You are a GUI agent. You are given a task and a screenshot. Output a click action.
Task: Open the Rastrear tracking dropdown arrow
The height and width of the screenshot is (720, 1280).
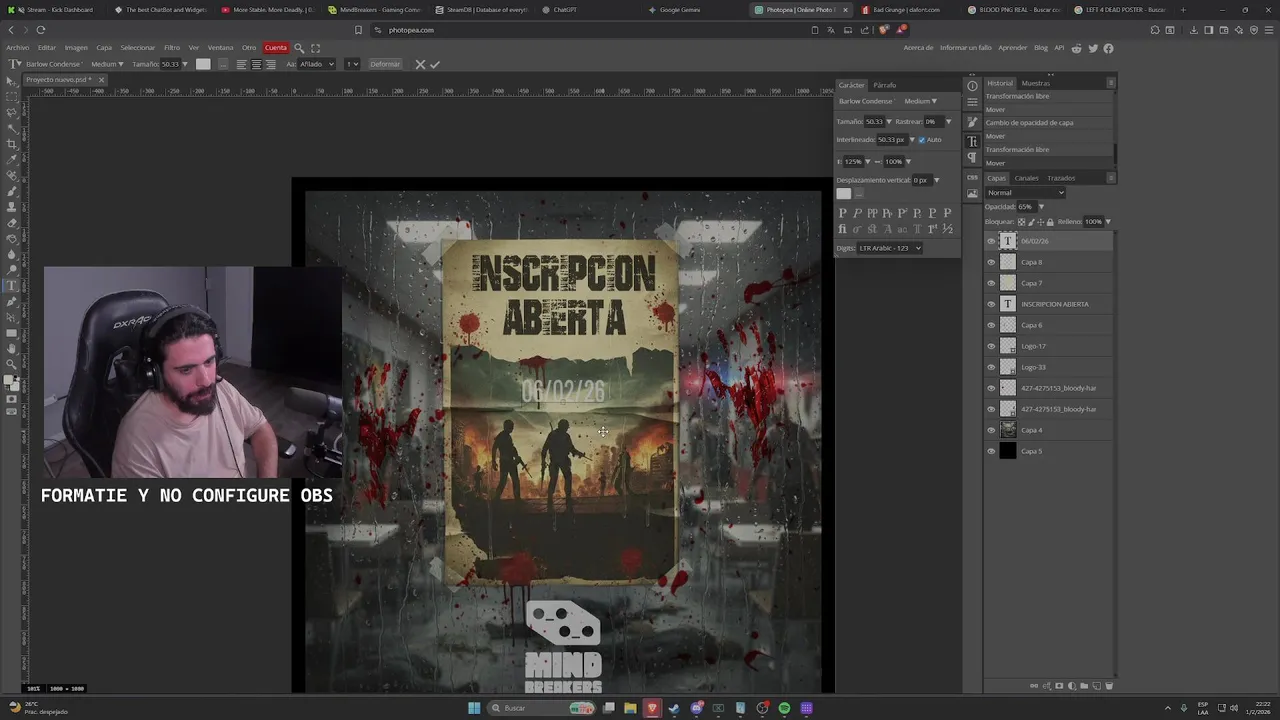coord(948,122)
